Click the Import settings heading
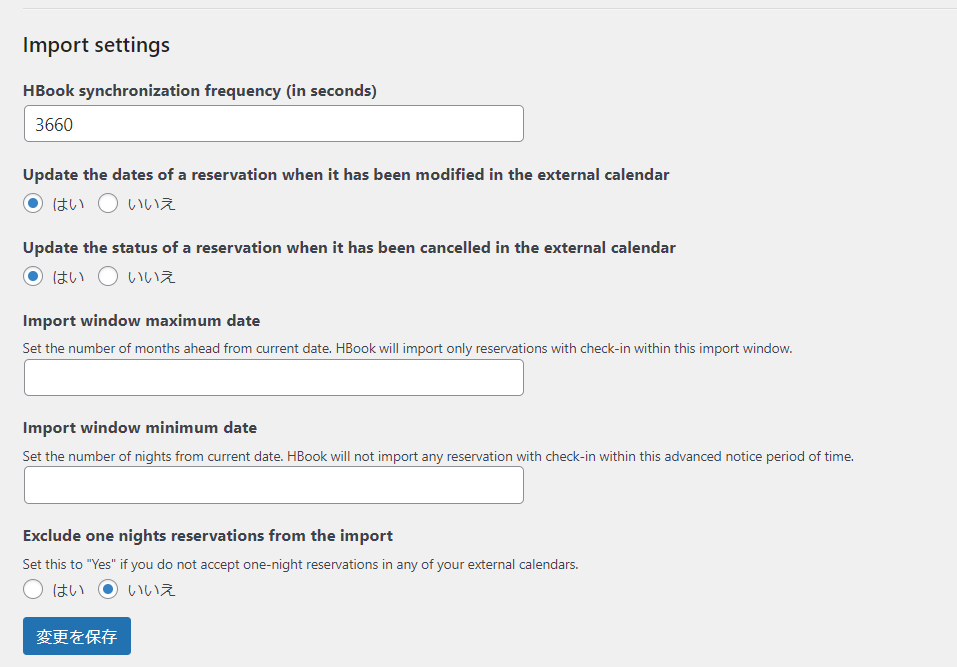957x667 pixels. point(96,45)
